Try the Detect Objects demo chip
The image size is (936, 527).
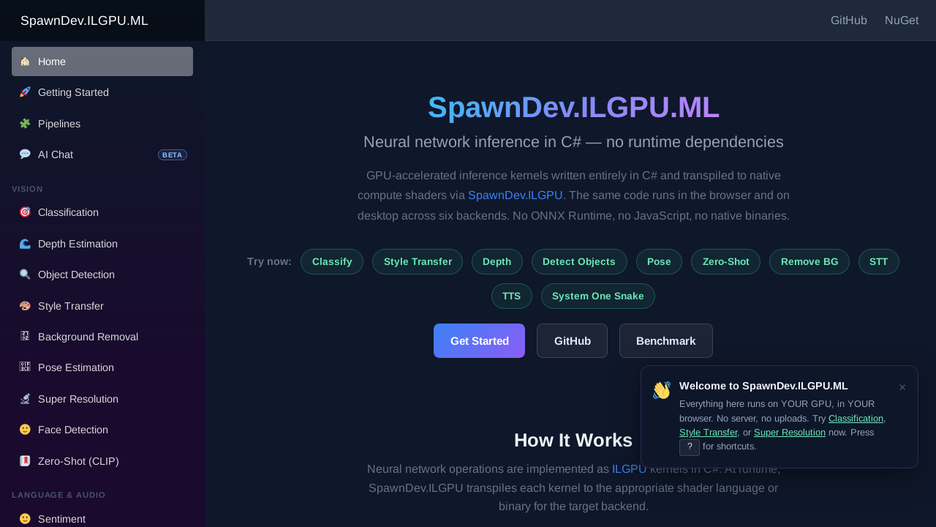point(578,261)
